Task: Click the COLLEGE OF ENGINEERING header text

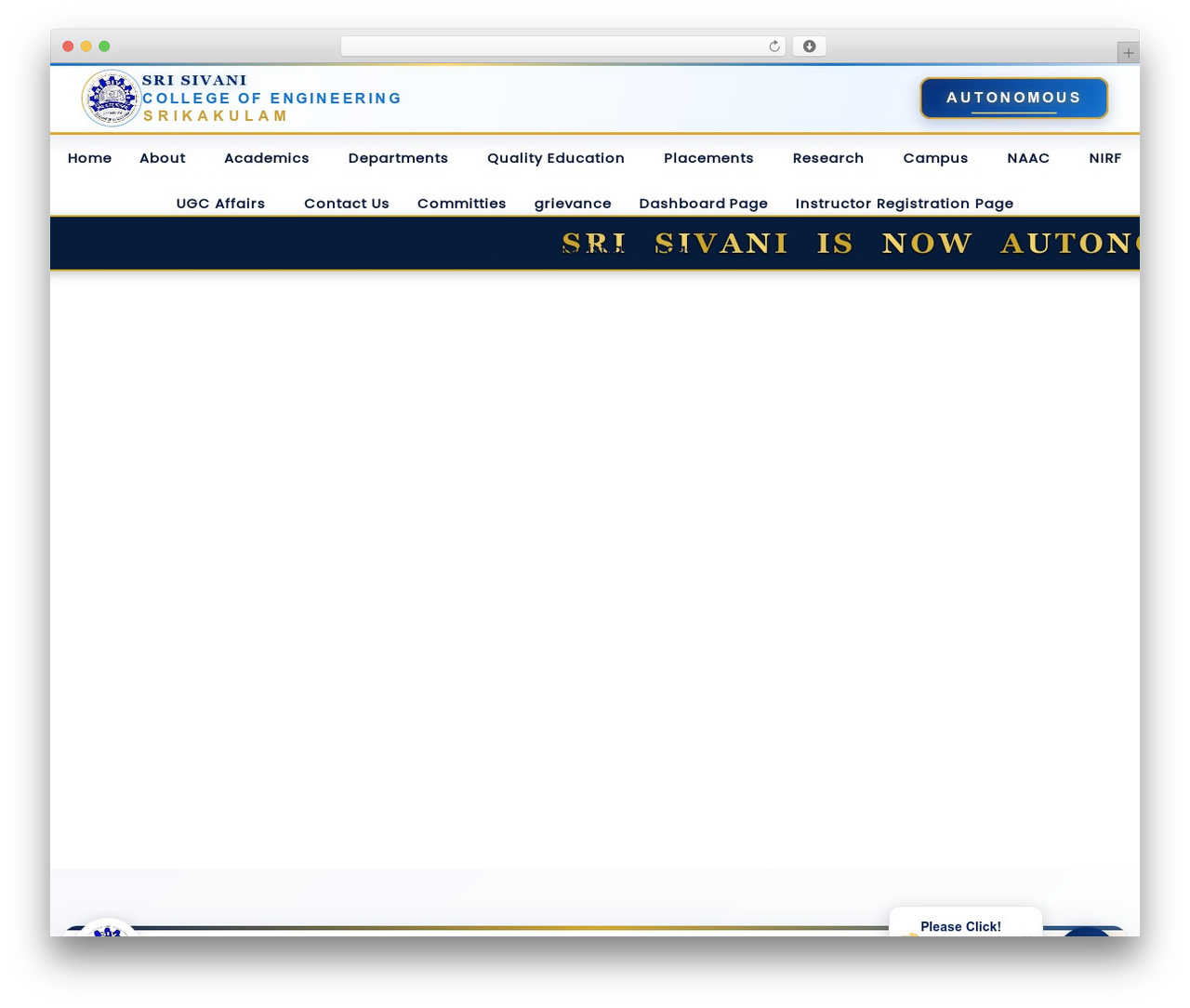Action: pos(272,99)
